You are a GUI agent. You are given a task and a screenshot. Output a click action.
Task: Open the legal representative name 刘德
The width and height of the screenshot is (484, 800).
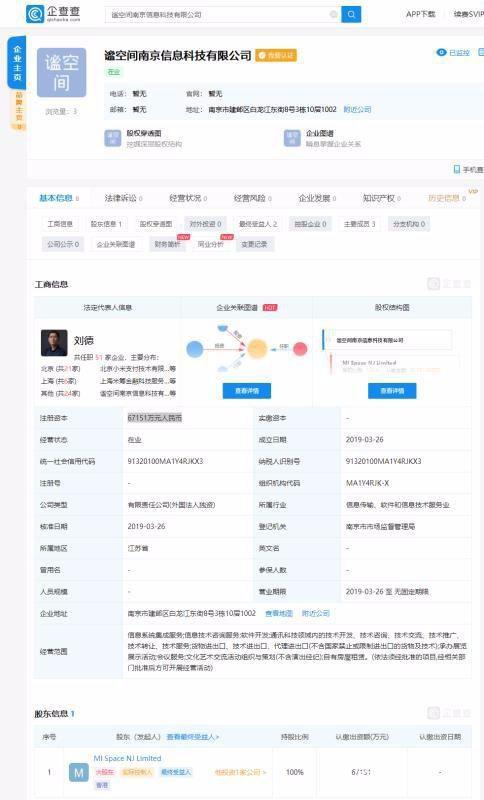click(x=84, y=341)
